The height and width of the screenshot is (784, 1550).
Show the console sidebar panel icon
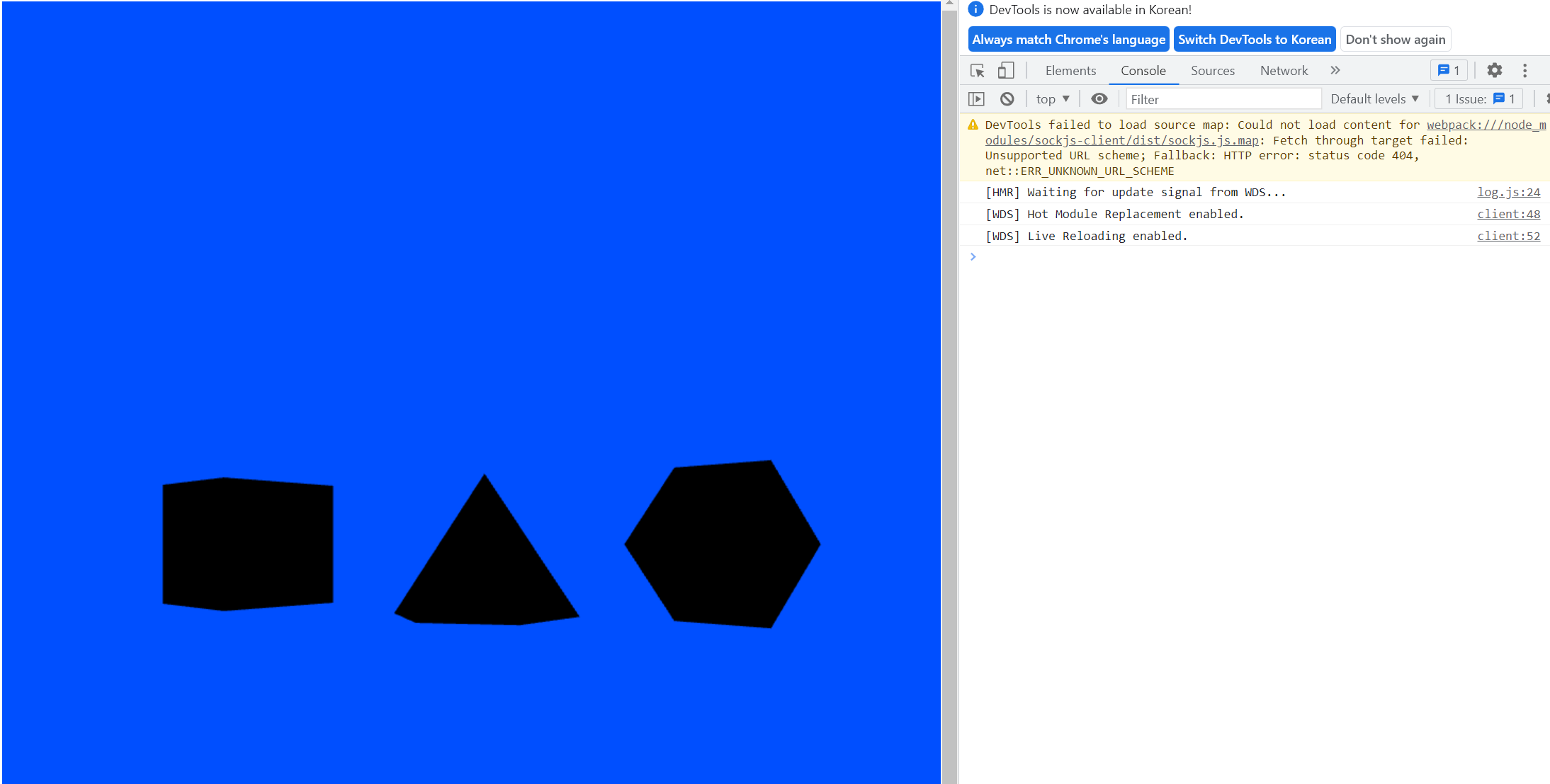pos(977,99)
